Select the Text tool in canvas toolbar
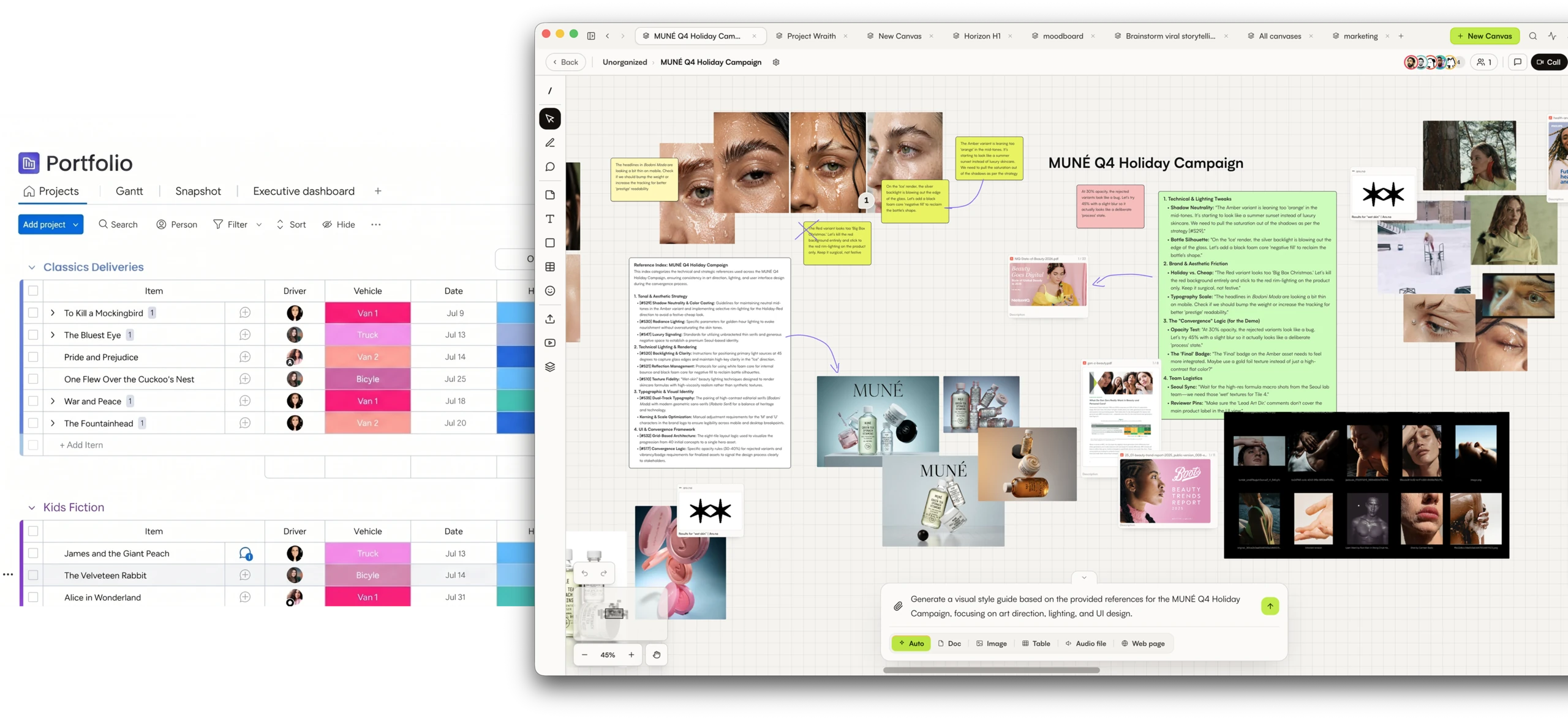 coord(549,219)
